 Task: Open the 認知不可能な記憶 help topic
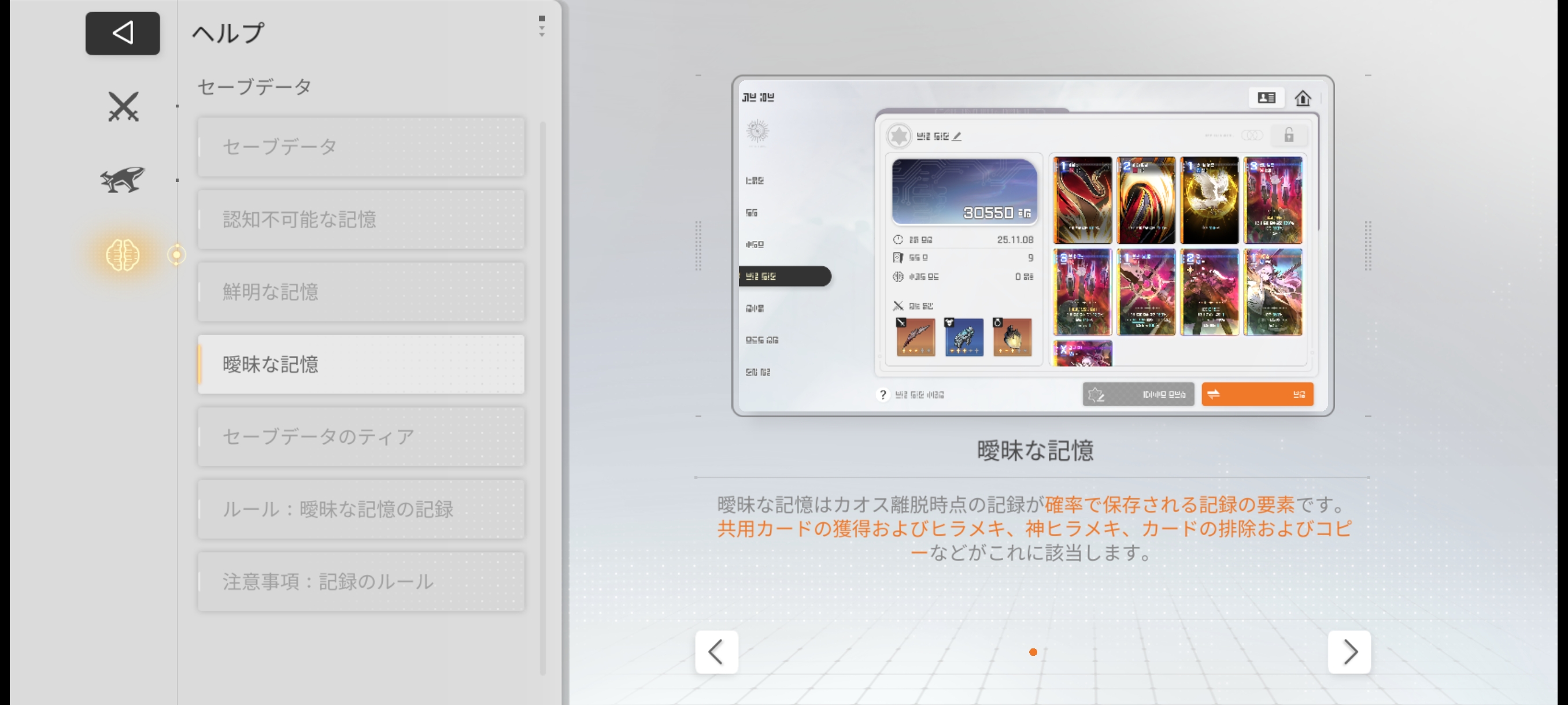(361, 219)
